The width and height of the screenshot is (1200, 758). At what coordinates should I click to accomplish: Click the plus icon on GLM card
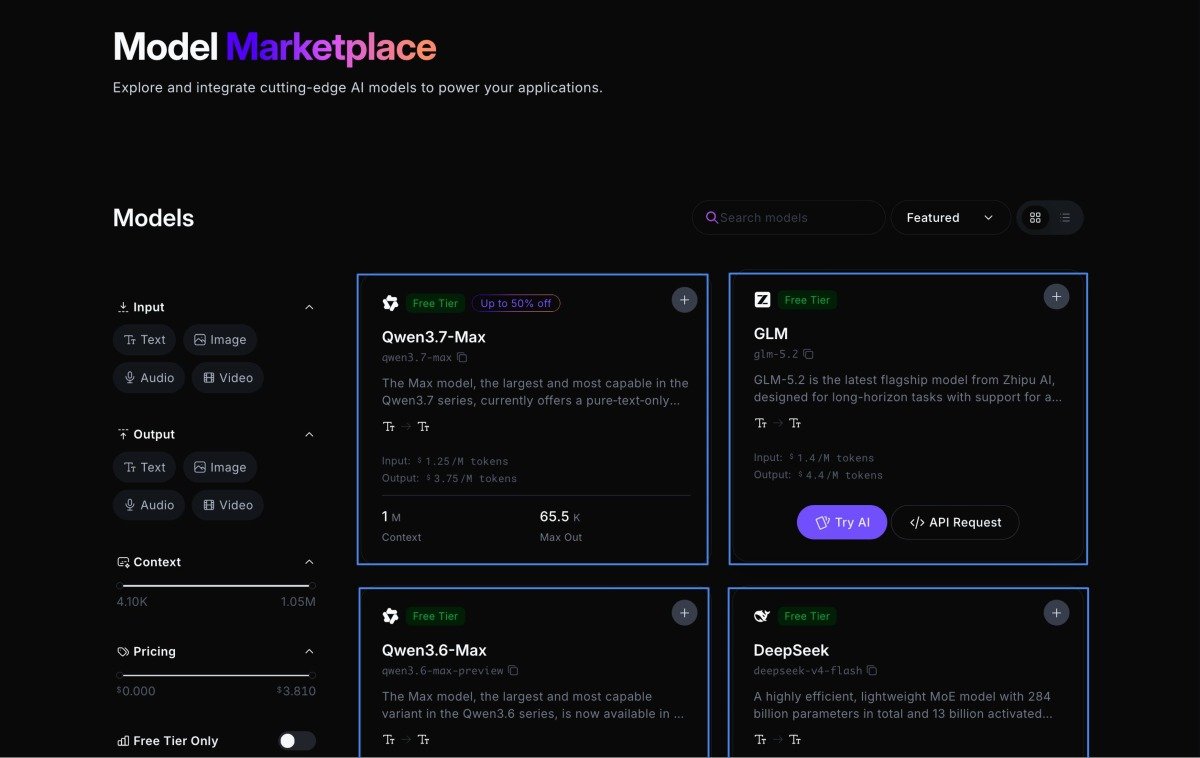[x=1056, y=296]
